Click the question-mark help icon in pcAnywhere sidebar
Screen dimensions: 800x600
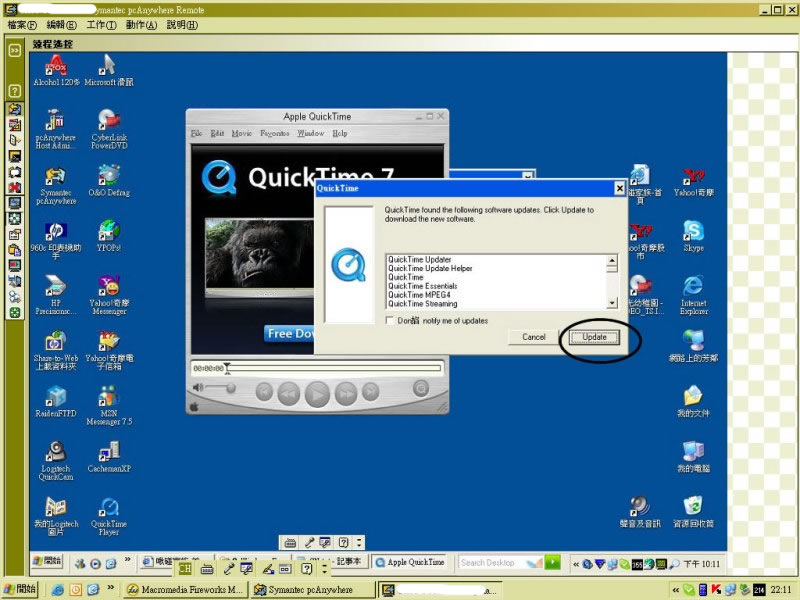(x=15, y=91)
